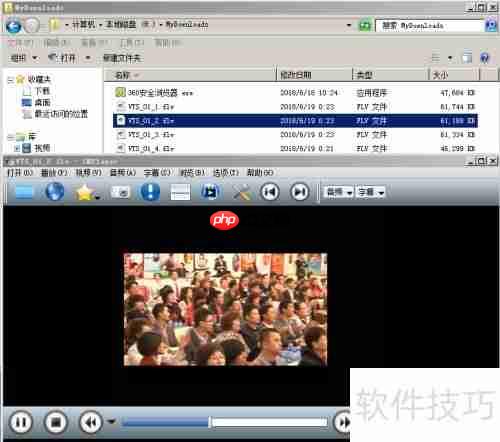Sort by the 类型 column header
Image resolution: width=500 pixels, height=442 pixels.
(x=390, y=75)
